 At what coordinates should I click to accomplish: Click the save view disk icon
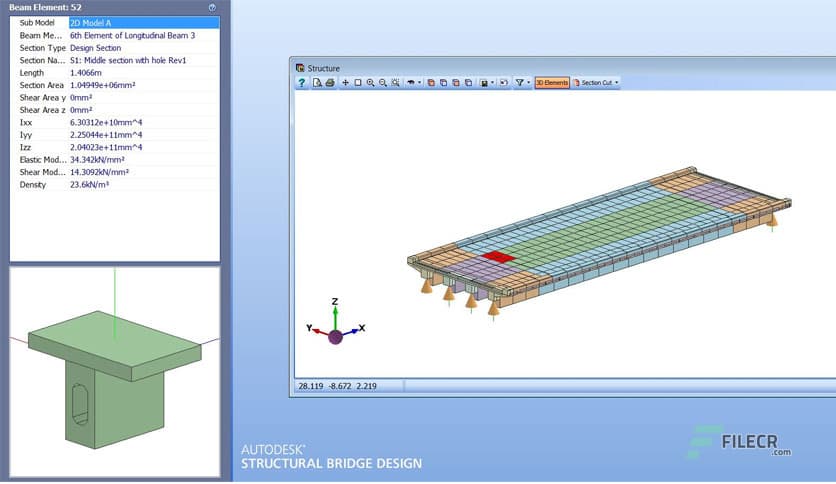[x=484, y=83]
